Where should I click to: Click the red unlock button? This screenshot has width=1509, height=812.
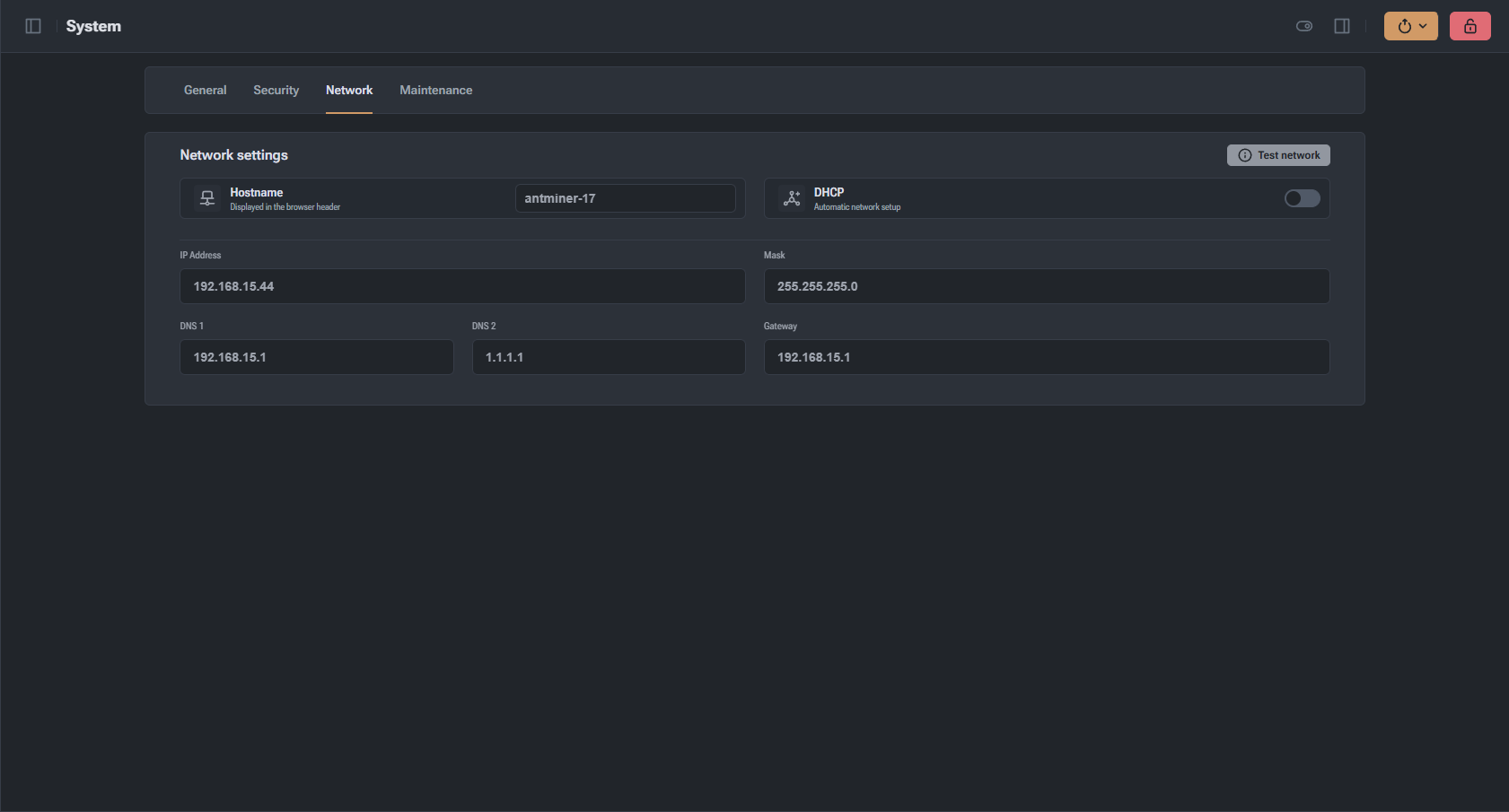tap(1470, 26)
